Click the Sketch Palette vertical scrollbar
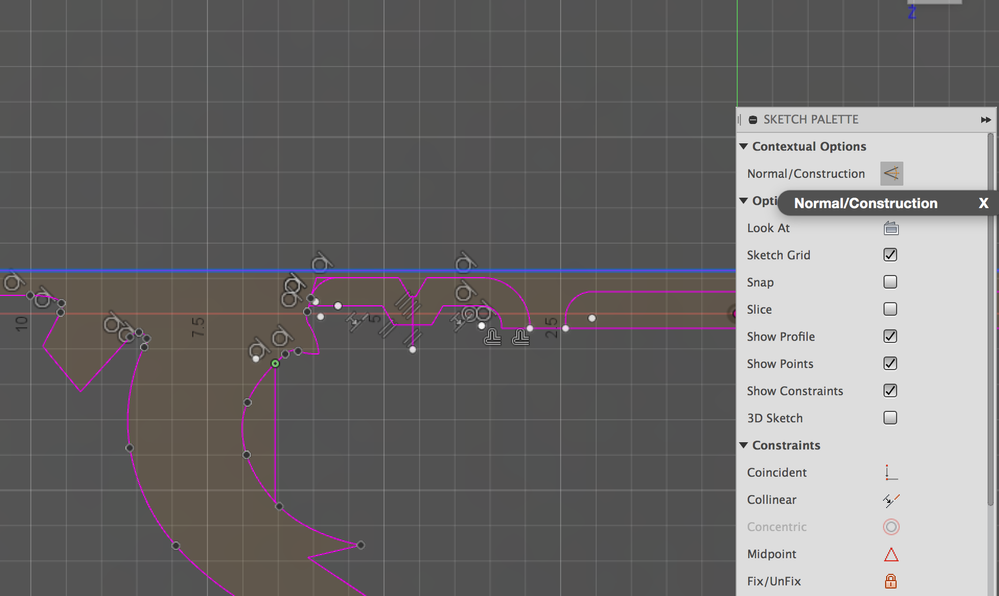 click(991, 319)
